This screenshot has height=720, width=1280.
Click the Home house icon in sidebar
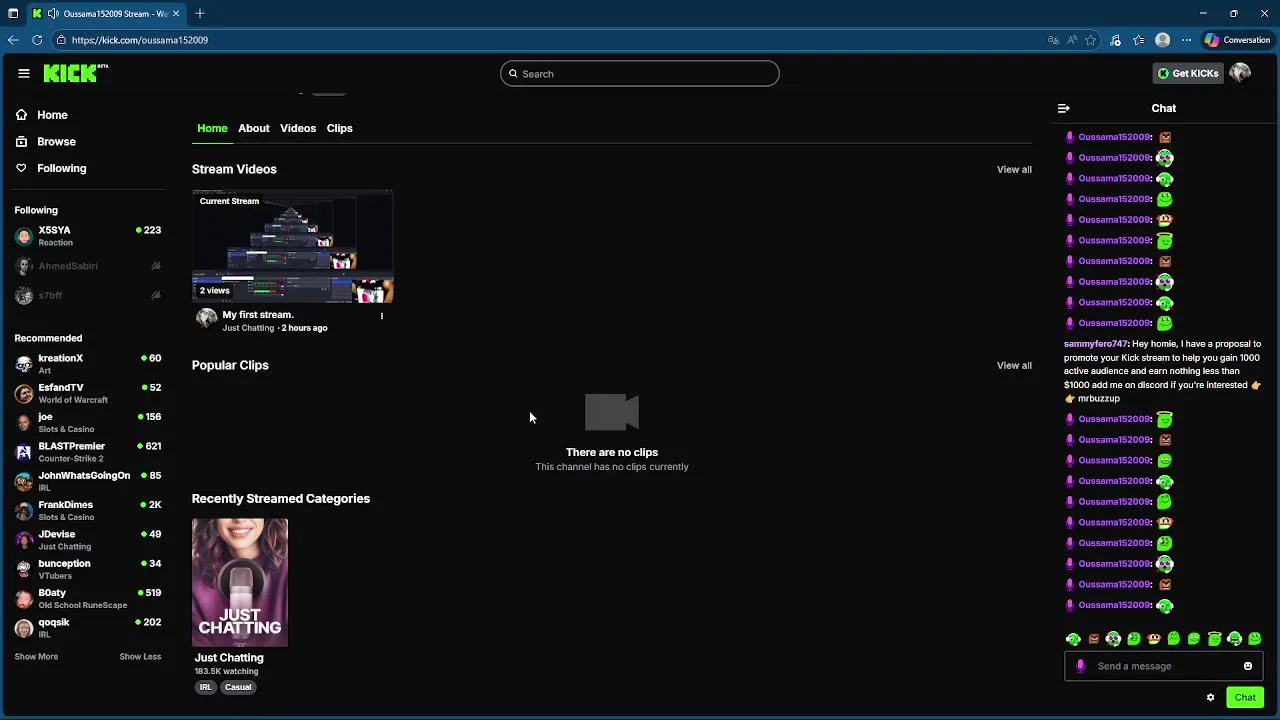coord(21,115)
